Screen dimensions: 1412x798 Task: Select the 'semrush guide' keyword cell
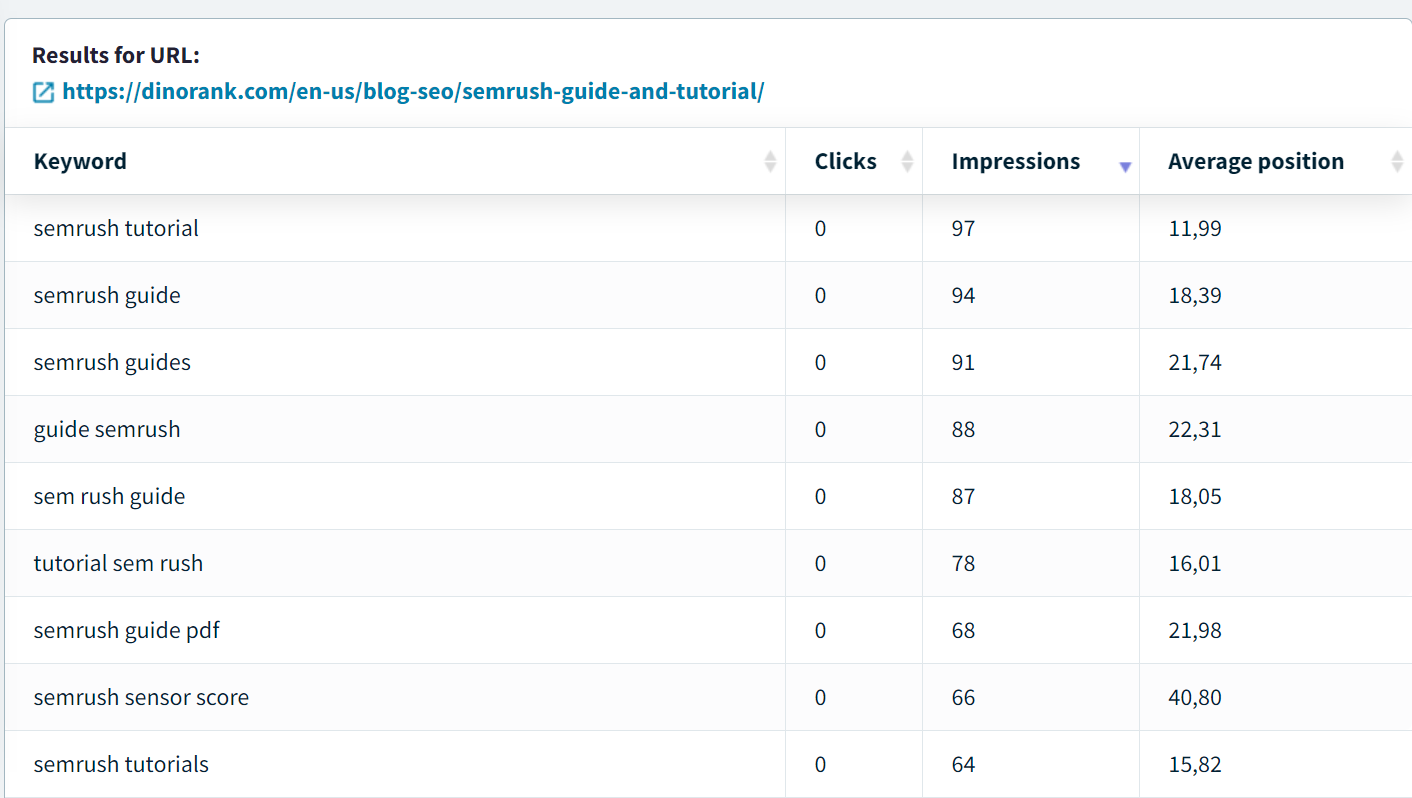click(107, 295)
